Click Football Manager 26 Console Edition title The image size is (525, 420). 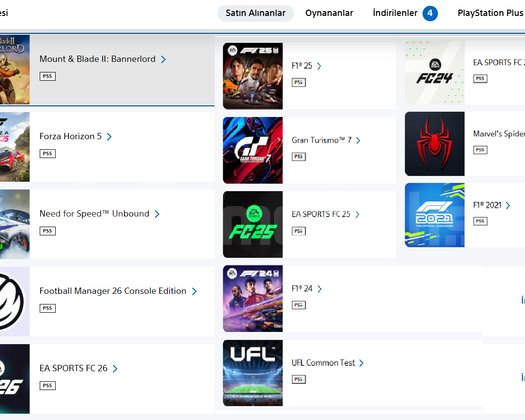[x=113, y=291]
